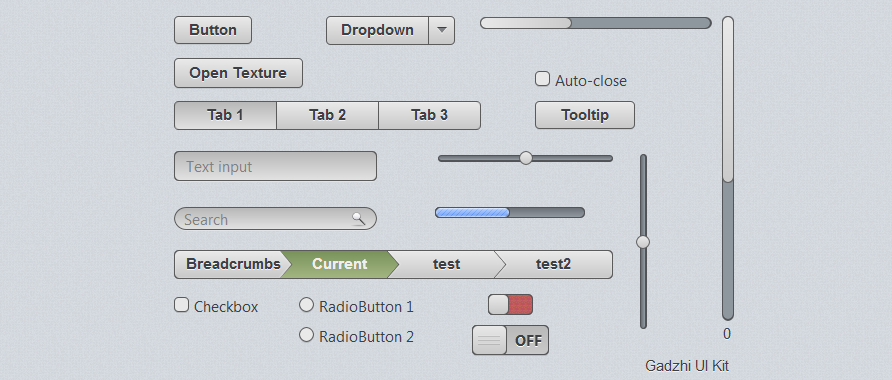The width and height of the screenshot is (892, 380).
Task: Go to the test2 breadcrumb
Action: [554, 265]
